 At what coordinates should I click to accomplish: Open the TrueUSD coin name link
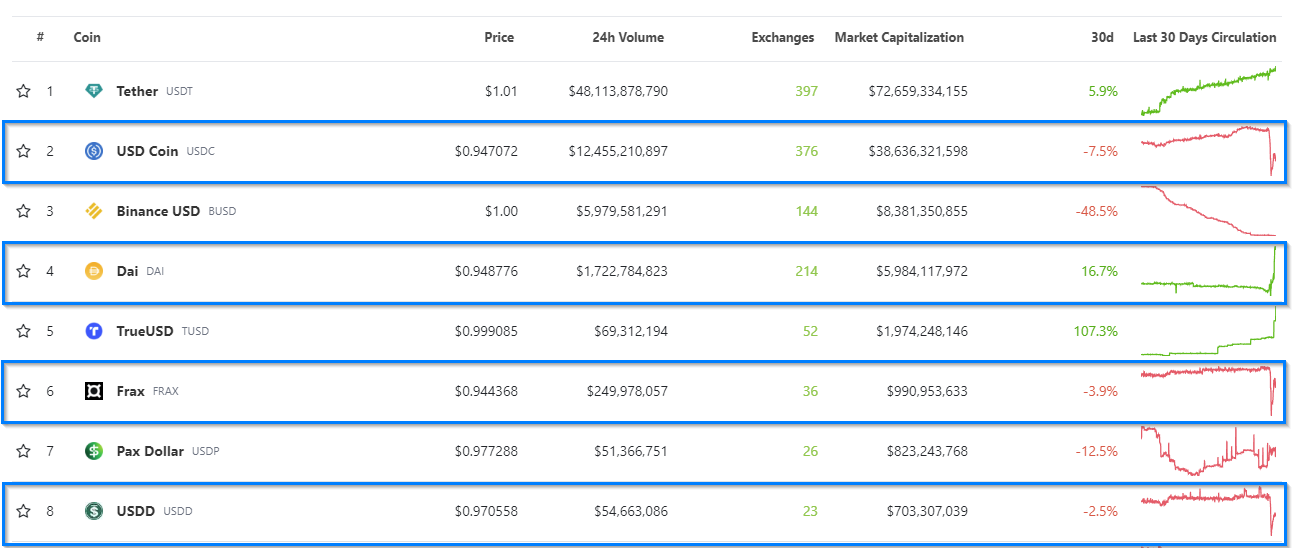(148, 331)
